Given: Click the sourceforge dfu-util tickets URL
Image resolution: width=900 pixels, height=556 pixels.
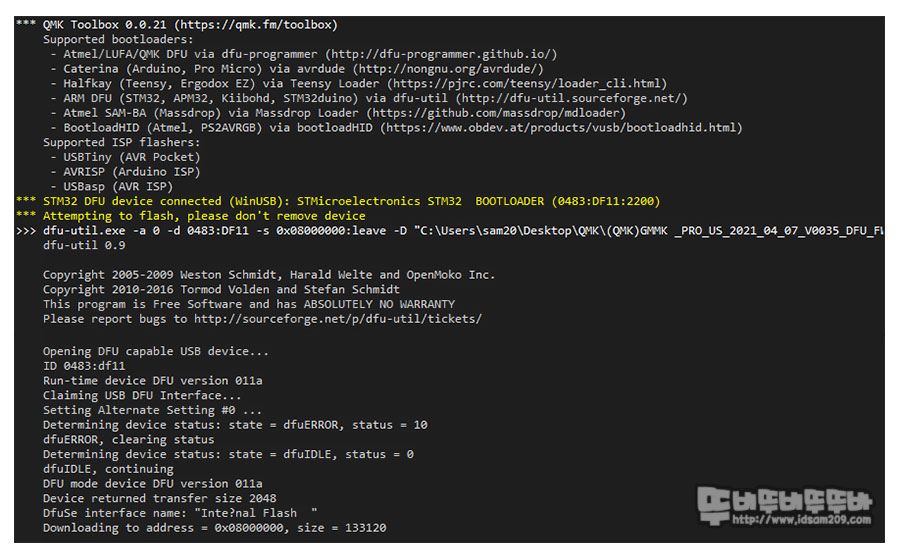Looking at the screenshot, I should [x=338, y=319].
